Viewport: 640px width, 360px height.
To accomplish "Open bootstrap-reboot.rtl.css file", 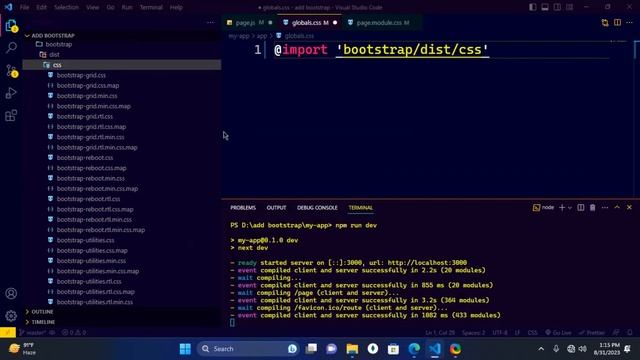I will (88, 199).
